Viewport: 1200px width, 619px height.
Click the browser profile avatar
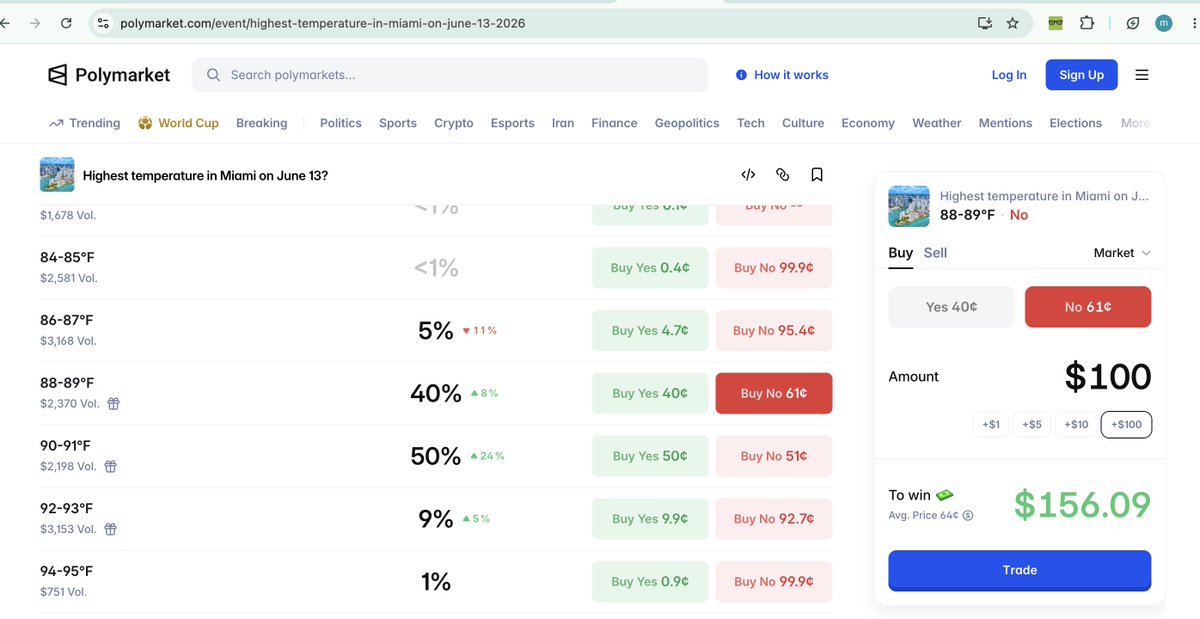pos(1163,22)
